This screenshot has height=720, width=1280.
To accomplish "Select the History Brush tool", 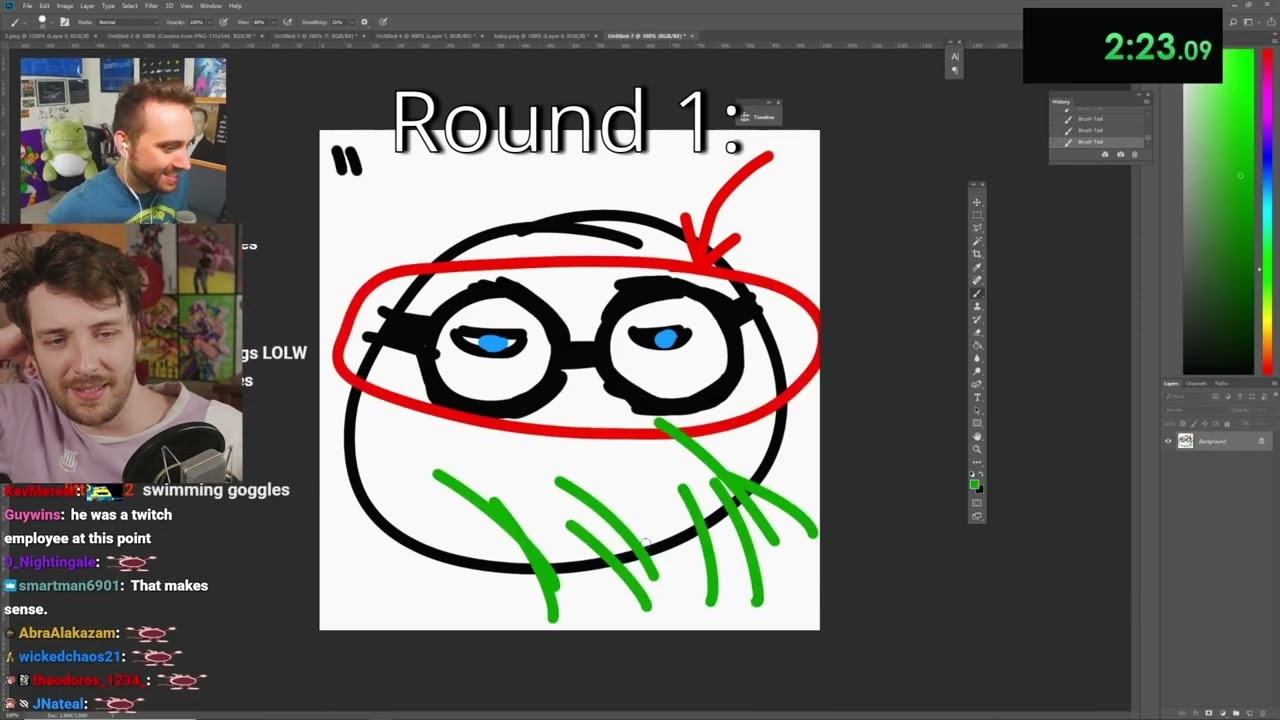I will [x=977, y=319].
